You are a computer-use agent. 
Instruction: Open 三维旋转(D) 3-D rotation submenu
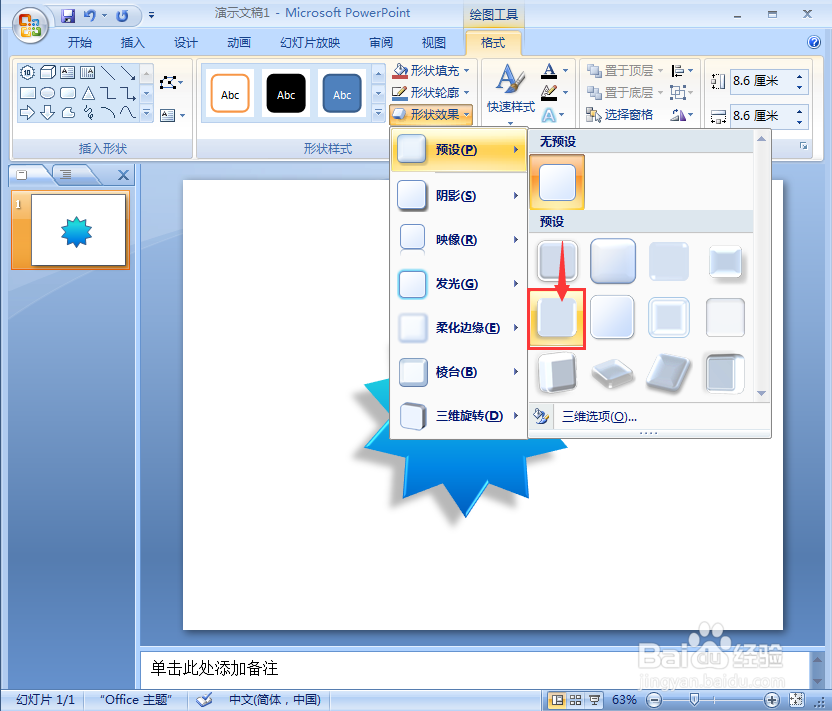[458, 416]
